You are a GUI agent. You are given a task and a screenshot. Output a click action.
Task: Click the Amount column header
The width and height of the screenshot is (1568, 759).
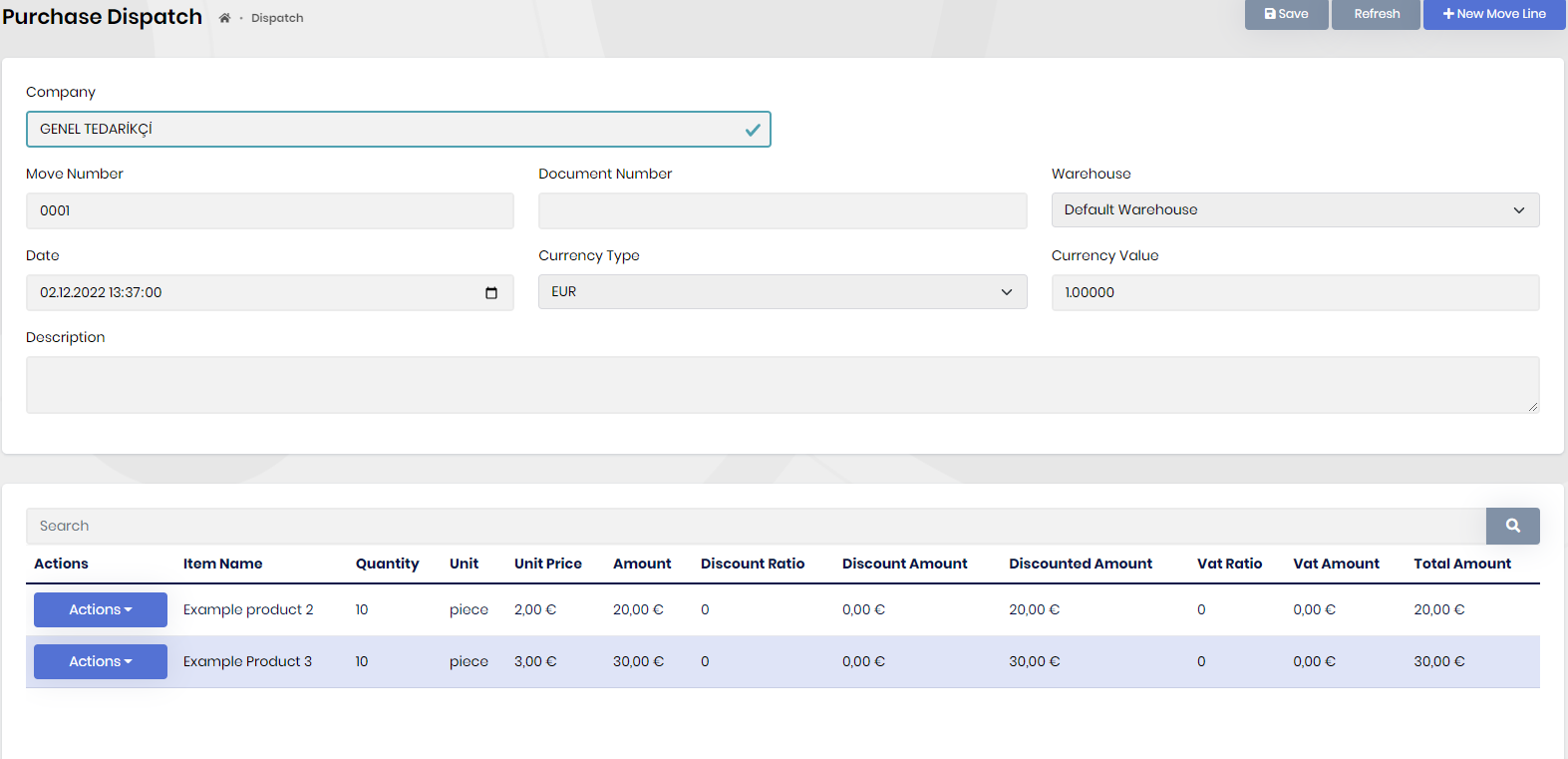click(642, 564)
